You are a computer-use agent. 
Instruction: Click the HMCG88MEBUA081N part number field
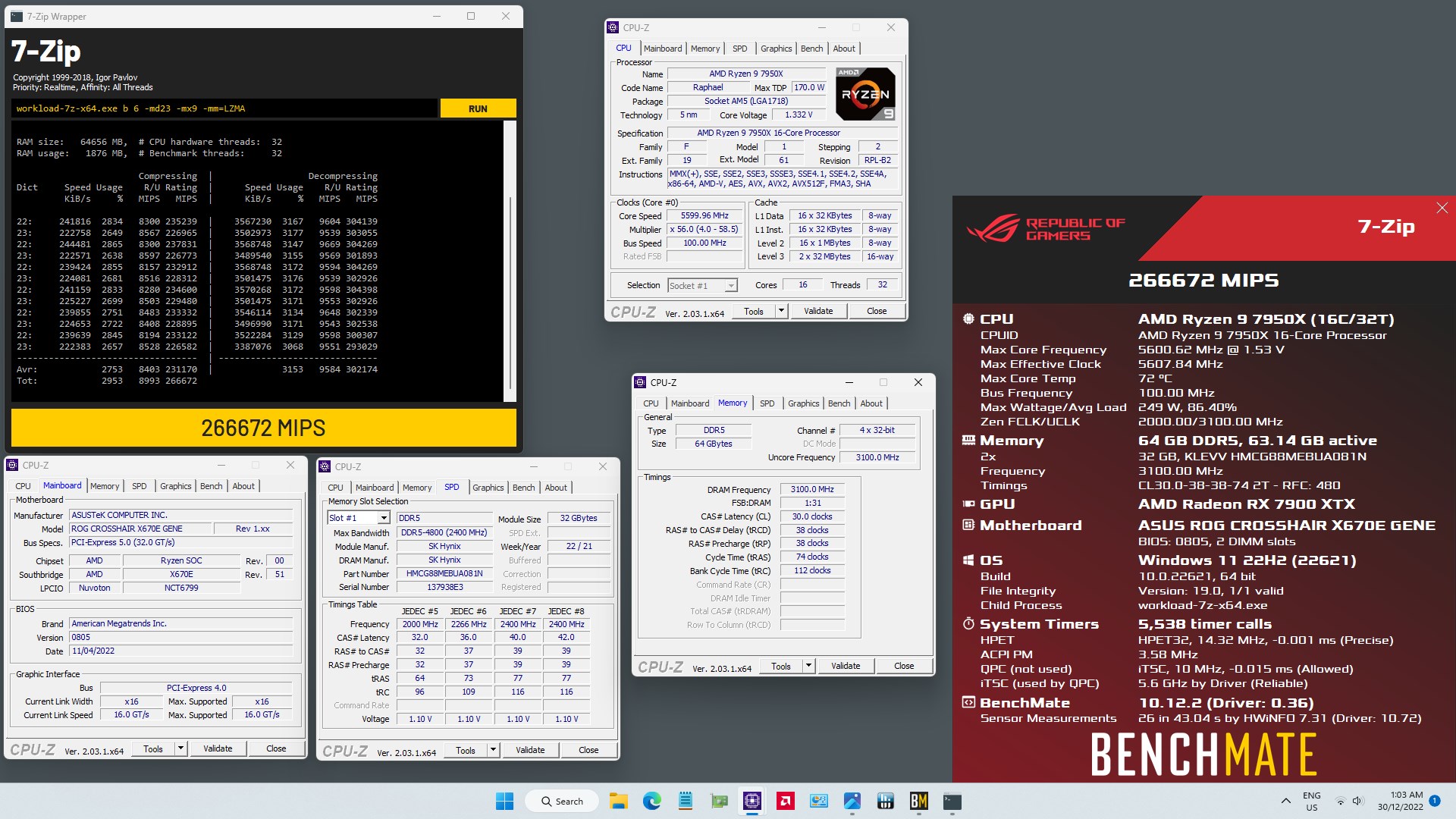[444, 573]
